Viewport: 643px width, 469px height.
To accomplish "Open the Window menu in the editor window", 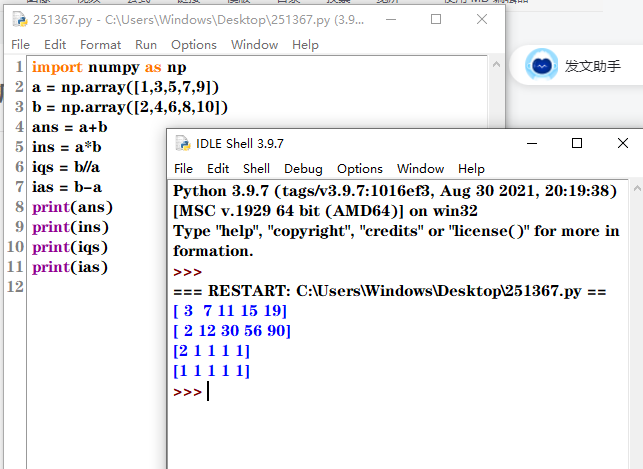I will (x=254, y=45).
